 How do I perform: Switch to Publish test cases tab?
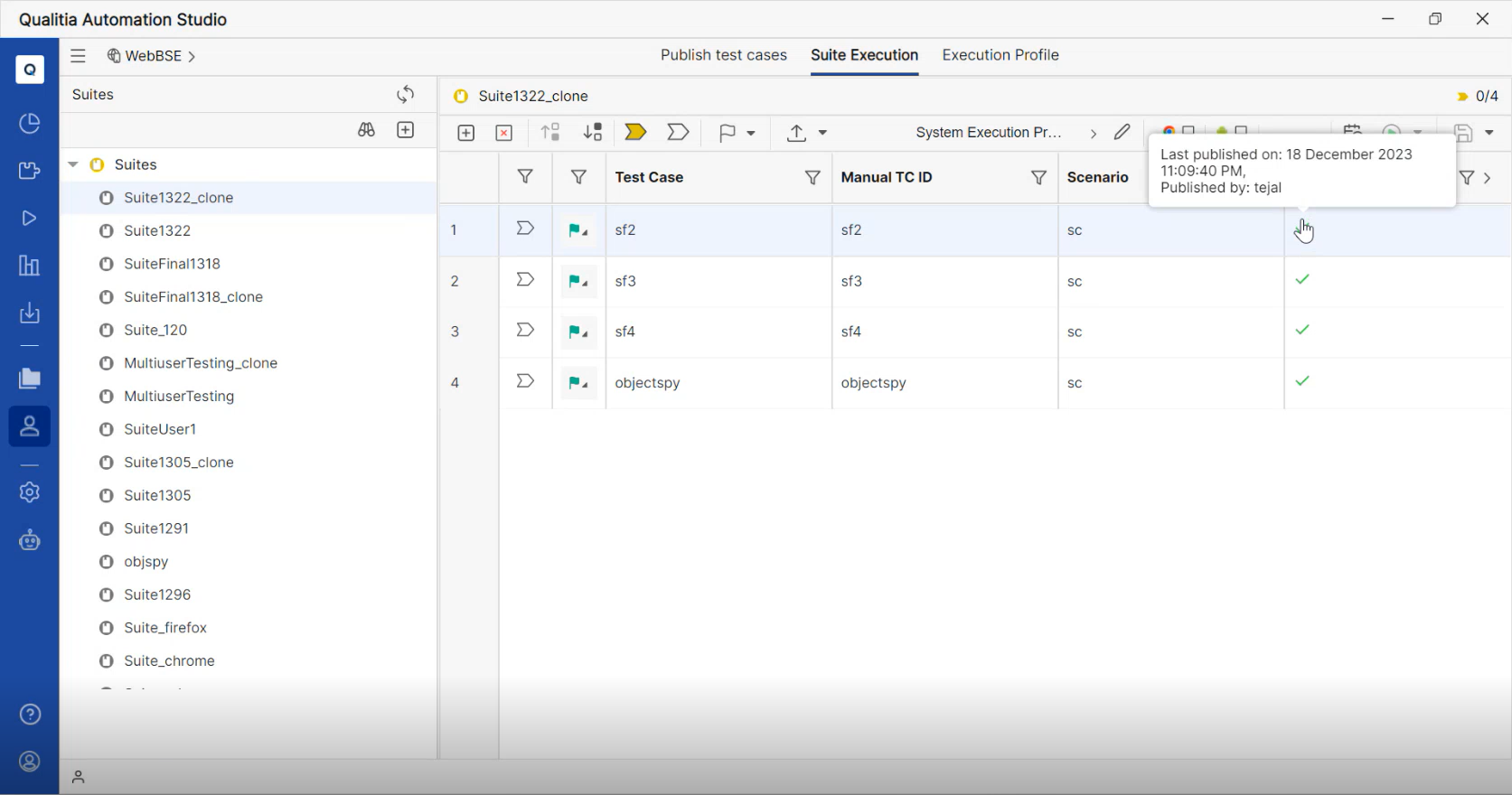(723, 55)
